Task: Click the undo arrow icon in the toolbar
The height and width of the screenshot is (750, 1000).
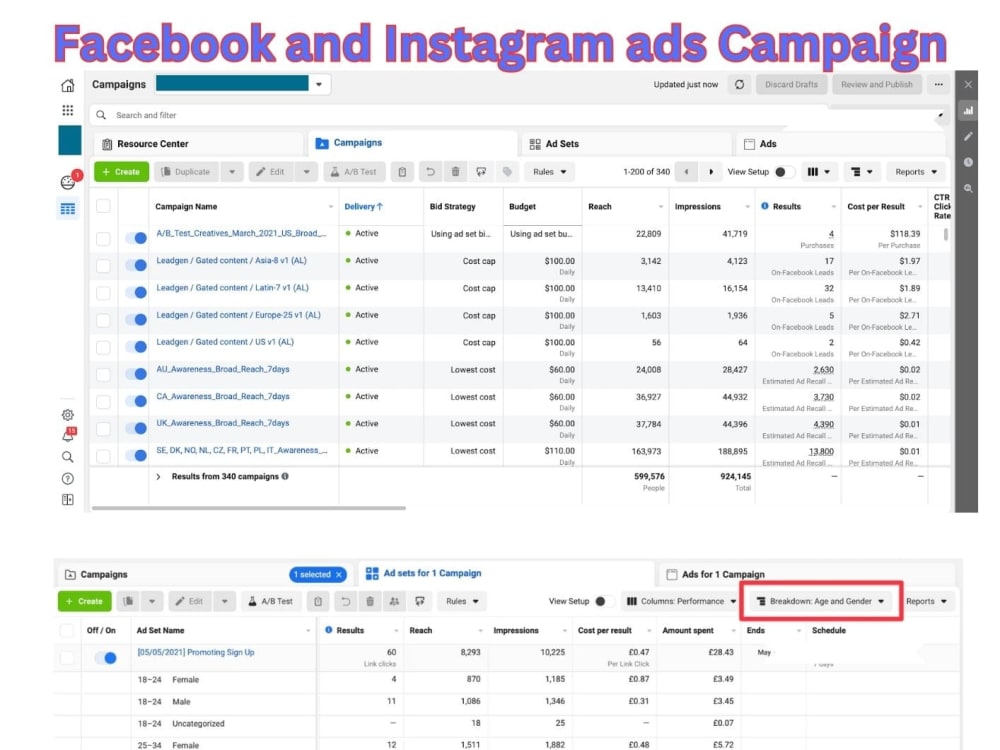Action: coord(430,171)
